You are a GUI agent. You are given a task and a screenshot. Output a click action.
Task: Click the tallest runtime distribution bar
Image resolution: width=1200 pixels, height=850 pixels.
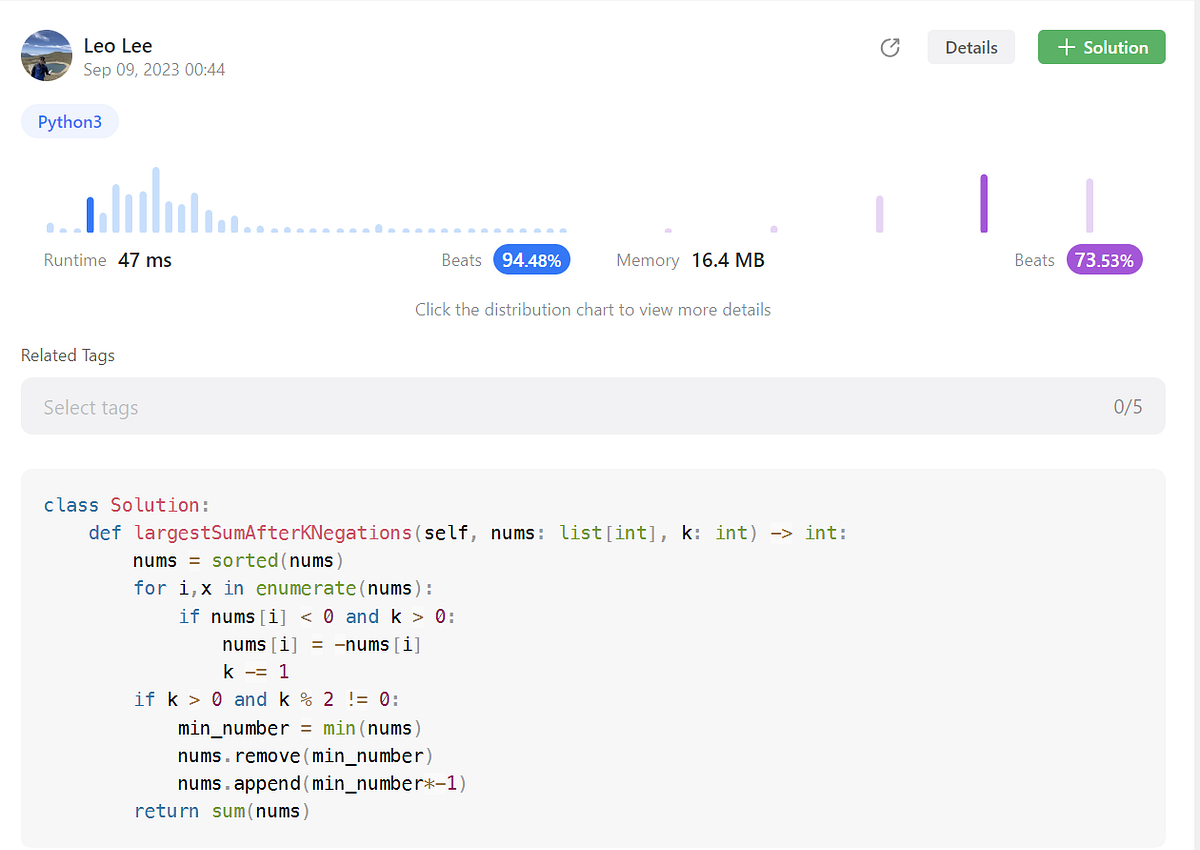click(155, 195)
